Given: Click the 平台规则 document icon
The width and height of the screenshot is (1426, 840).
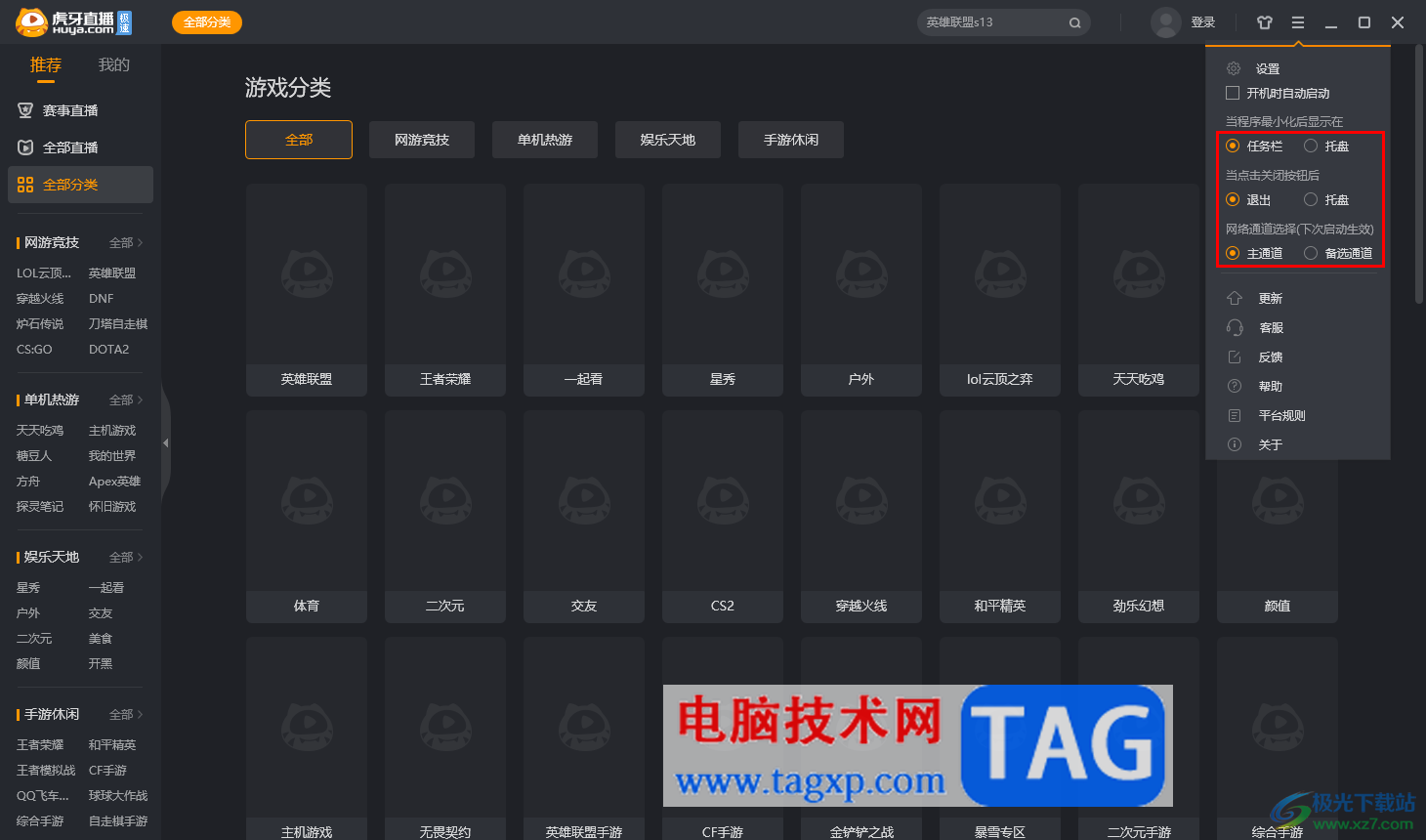Looking at the screenshot, I should pyautogui.click(x=1235, y=415).
